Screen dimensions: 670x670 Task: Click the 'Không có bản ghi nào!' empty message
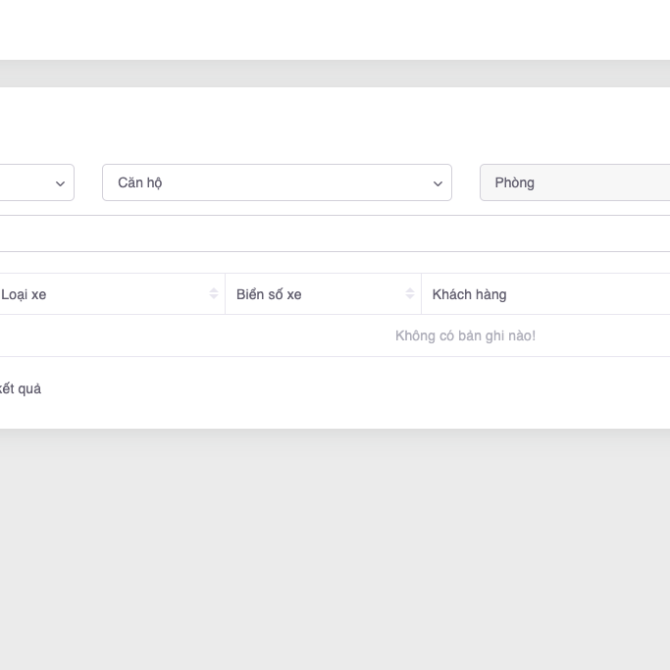coord(465,336)
